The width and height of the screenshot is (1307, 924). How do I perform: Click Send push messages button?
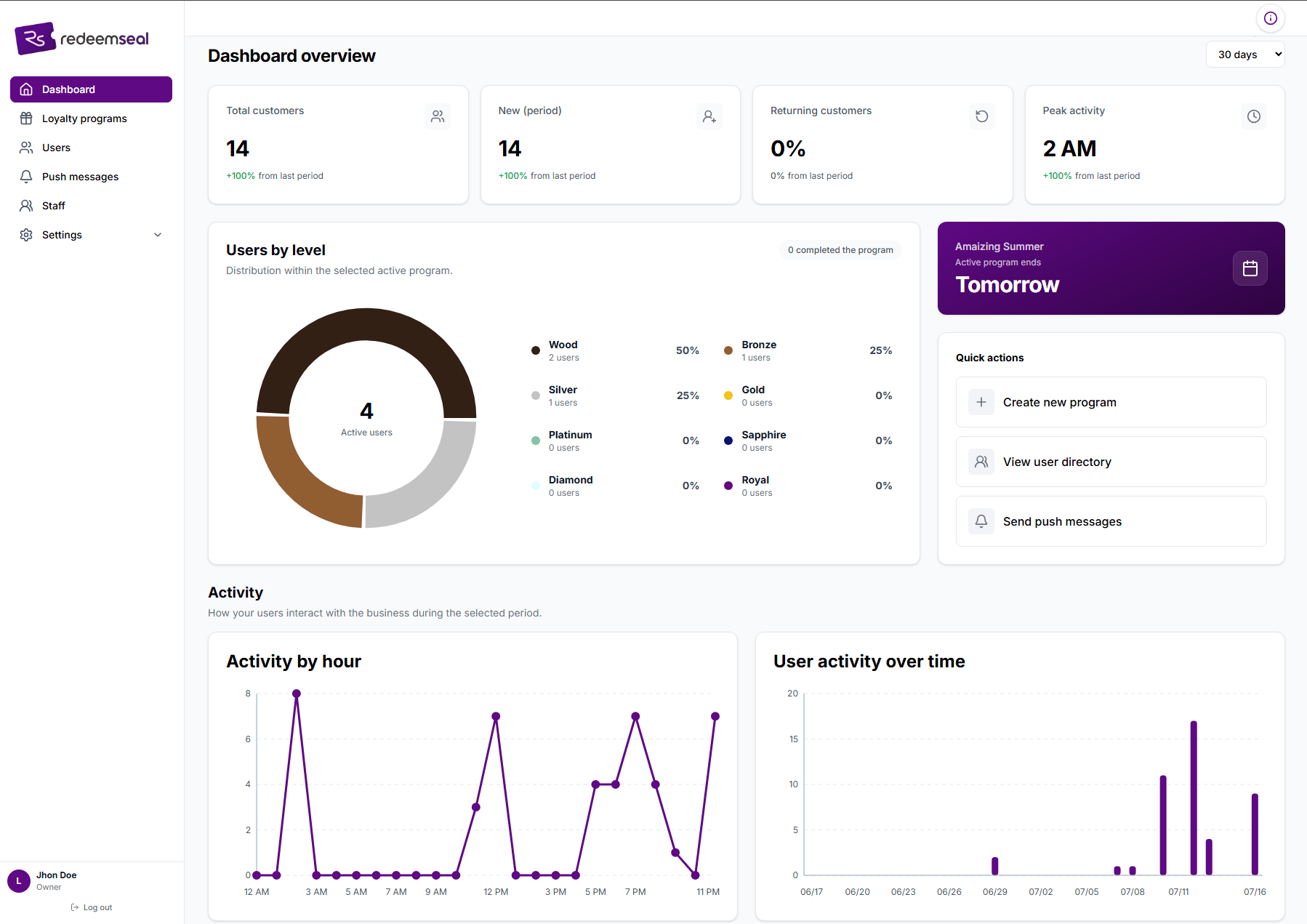pyautogui.click(x=1111, y=521)
